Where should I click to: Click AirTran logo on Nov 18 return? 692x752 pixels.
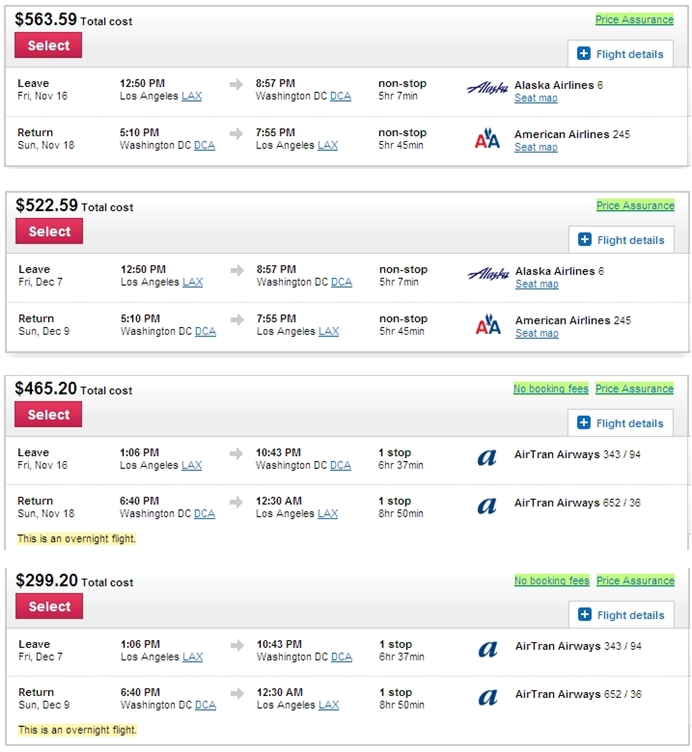487,505
